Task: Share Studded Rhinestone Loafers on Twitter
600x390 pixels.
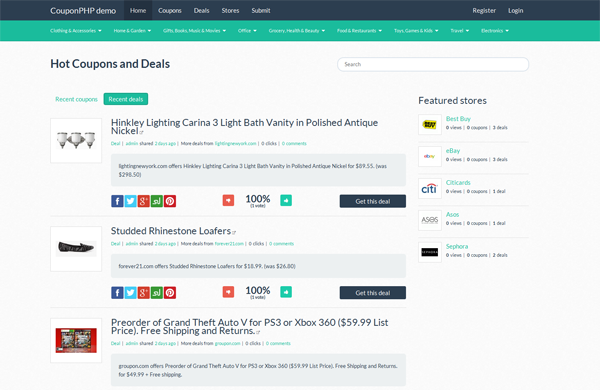Action: click(x=130, y=292)
